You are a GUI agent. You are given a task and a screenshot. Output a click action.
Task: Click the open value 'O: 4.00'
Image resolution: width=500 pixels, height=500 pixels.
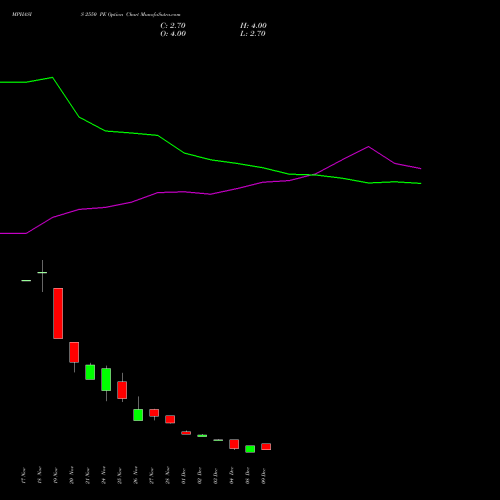point(173,34)
